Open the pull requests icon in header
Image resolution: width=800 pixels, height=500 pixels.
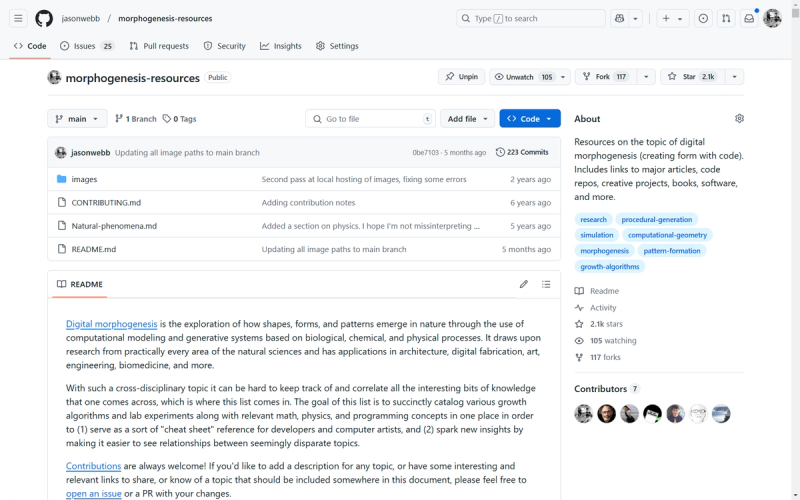click(726, 18)
